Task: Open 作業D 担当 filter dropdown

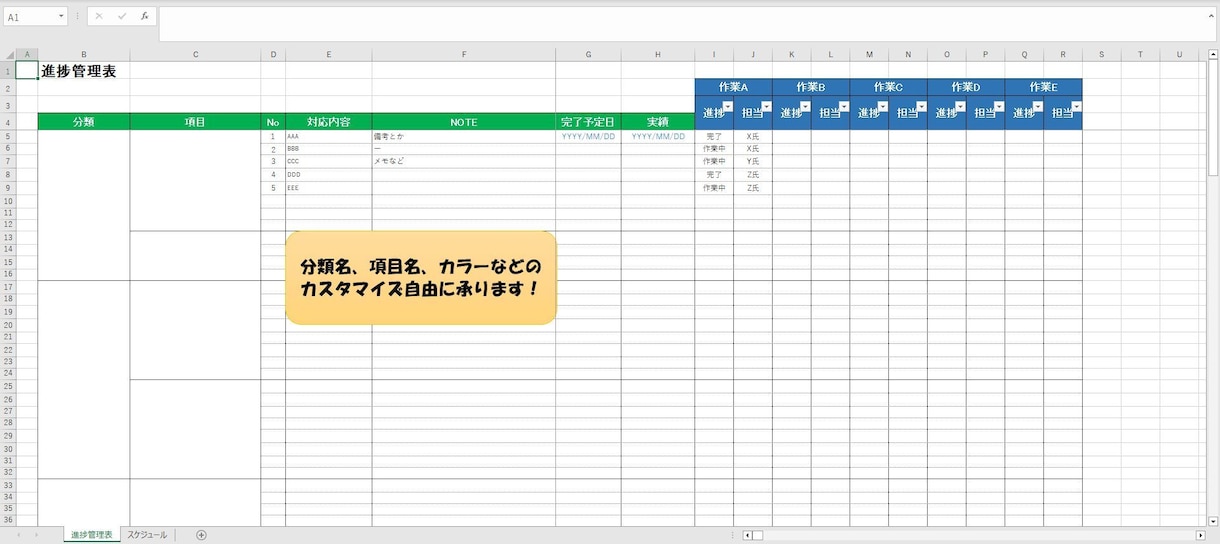Action: (x=999, y=106)
